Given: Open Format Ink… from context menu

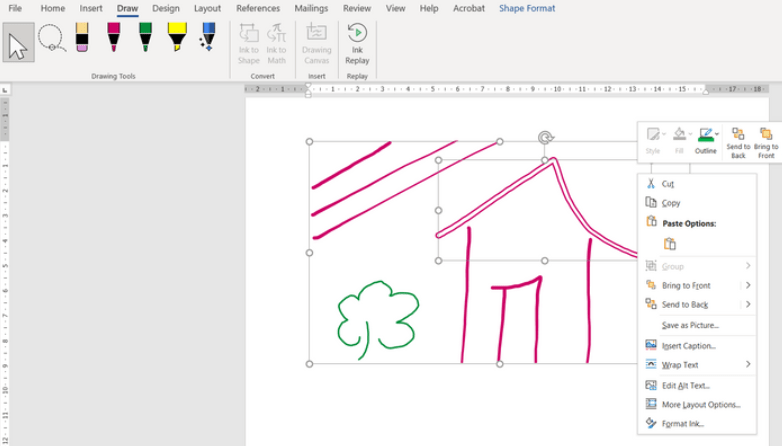Looking at the screenshot, I should pos(682,424).
